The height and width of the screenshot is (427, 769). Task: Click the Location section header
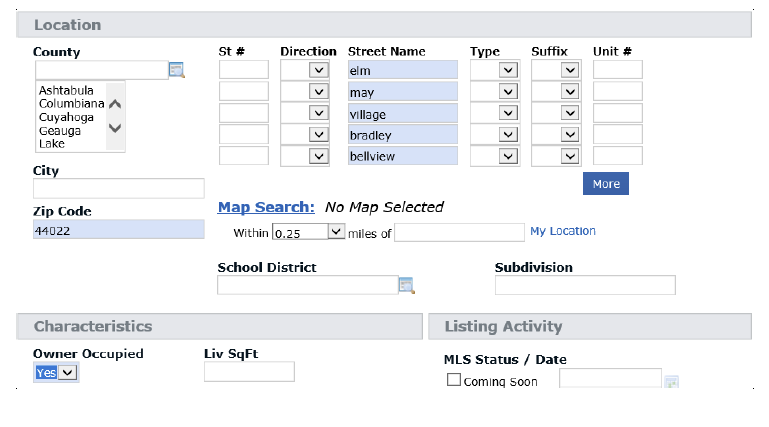(384, 25)
